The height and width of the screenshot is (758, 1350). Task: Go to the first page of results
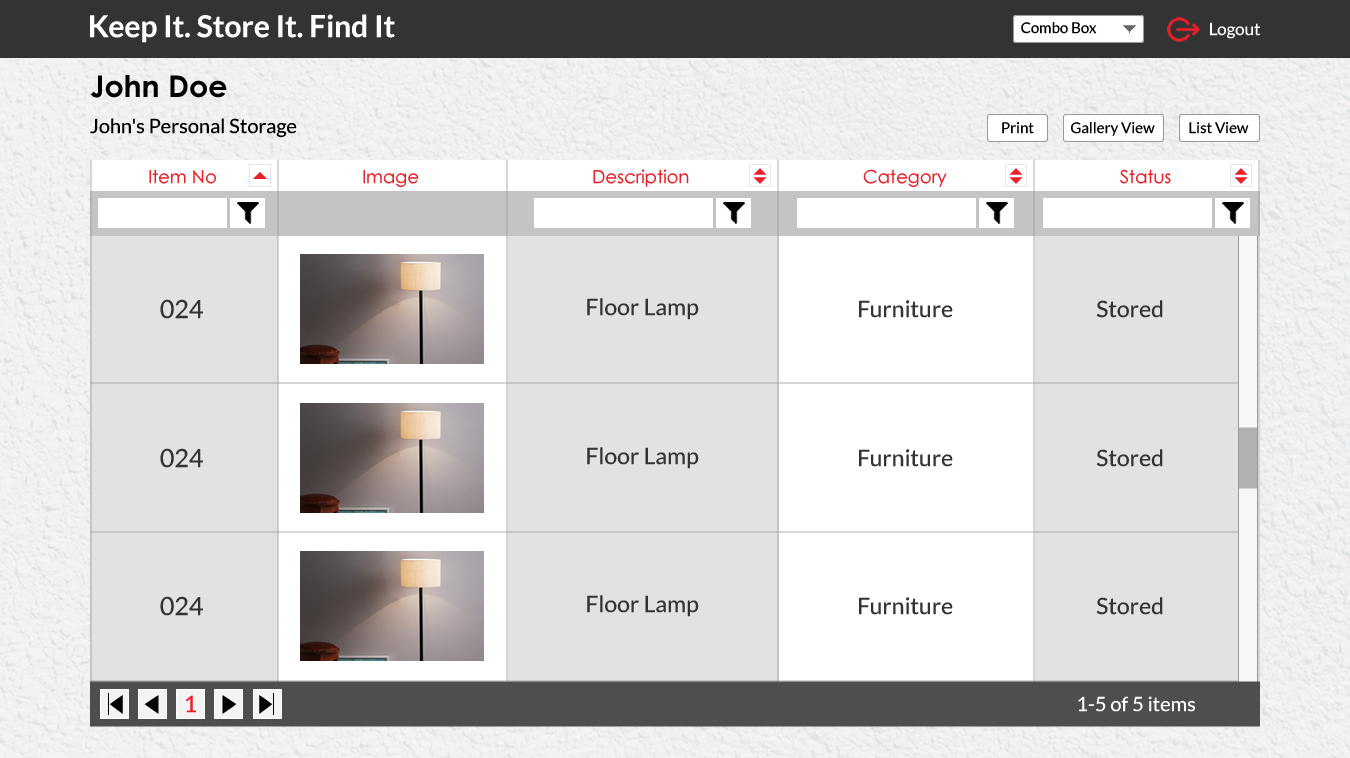(115, 704)
